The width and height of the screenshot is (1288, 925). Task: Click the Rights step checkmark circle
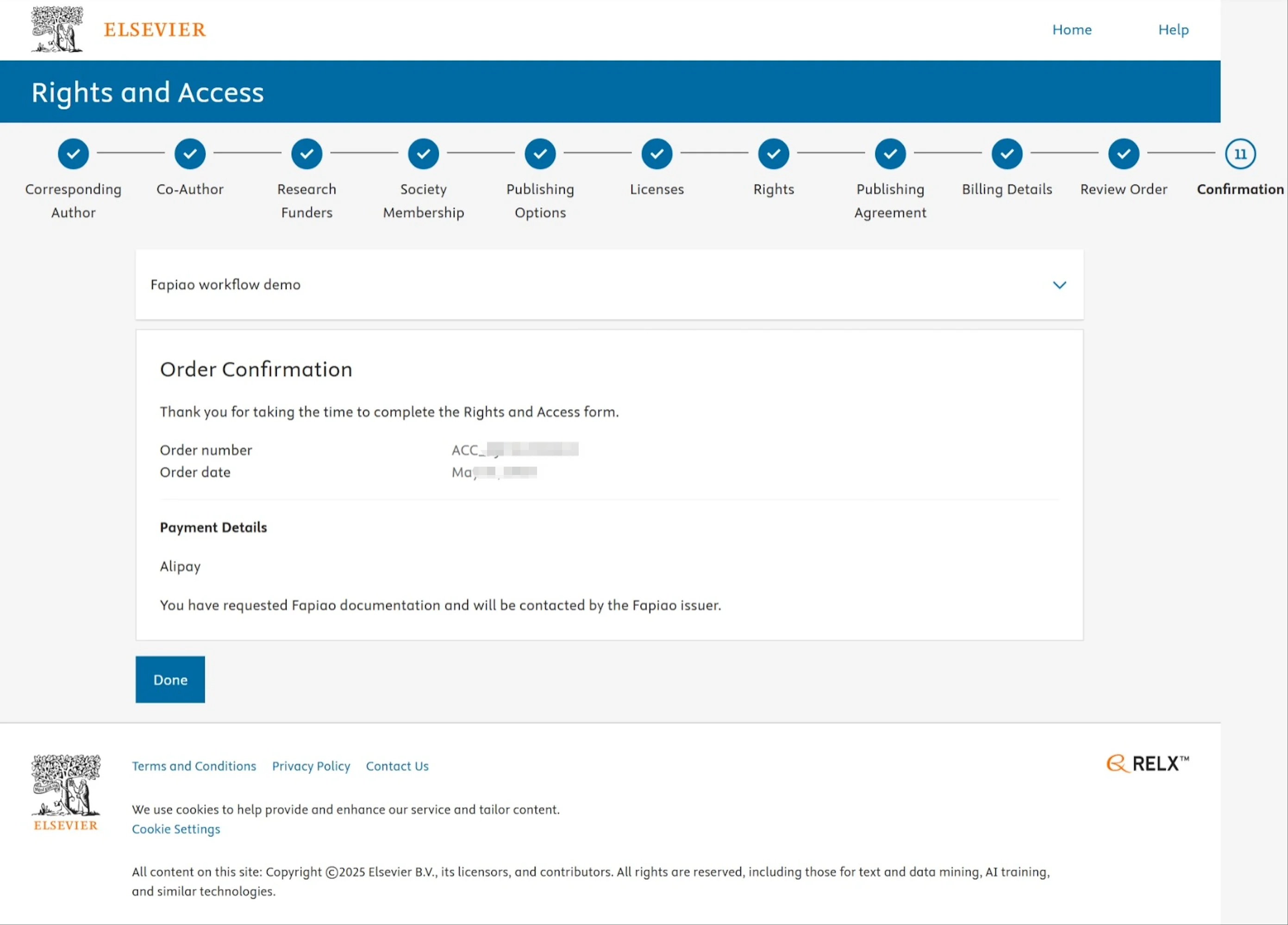[774, 154]
